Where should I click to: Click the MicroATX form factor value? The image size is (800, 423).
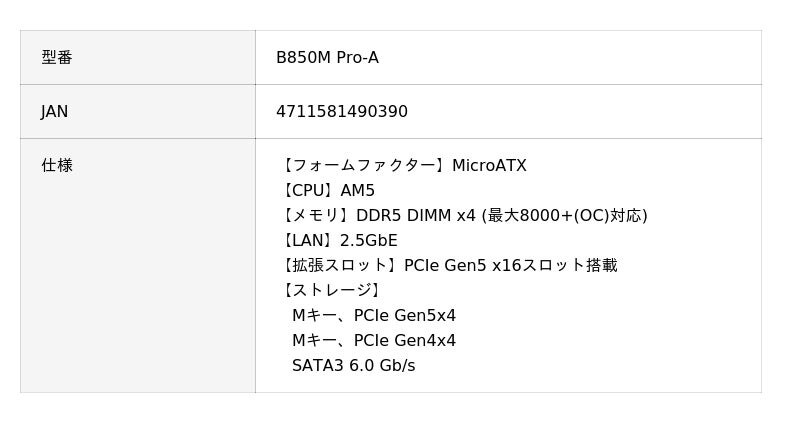489,166
